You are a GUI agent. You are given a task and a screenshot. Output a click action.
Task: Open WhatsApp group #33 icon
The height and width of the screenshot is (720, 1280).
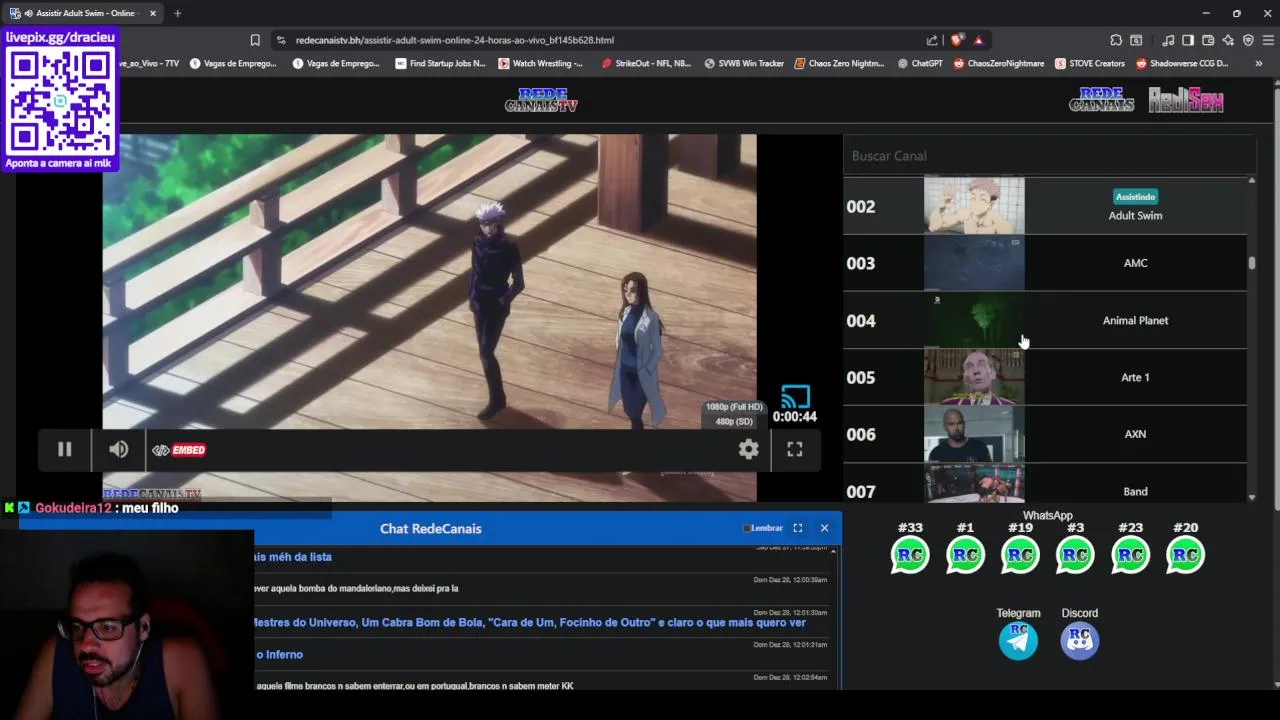[x=910, y=555]
